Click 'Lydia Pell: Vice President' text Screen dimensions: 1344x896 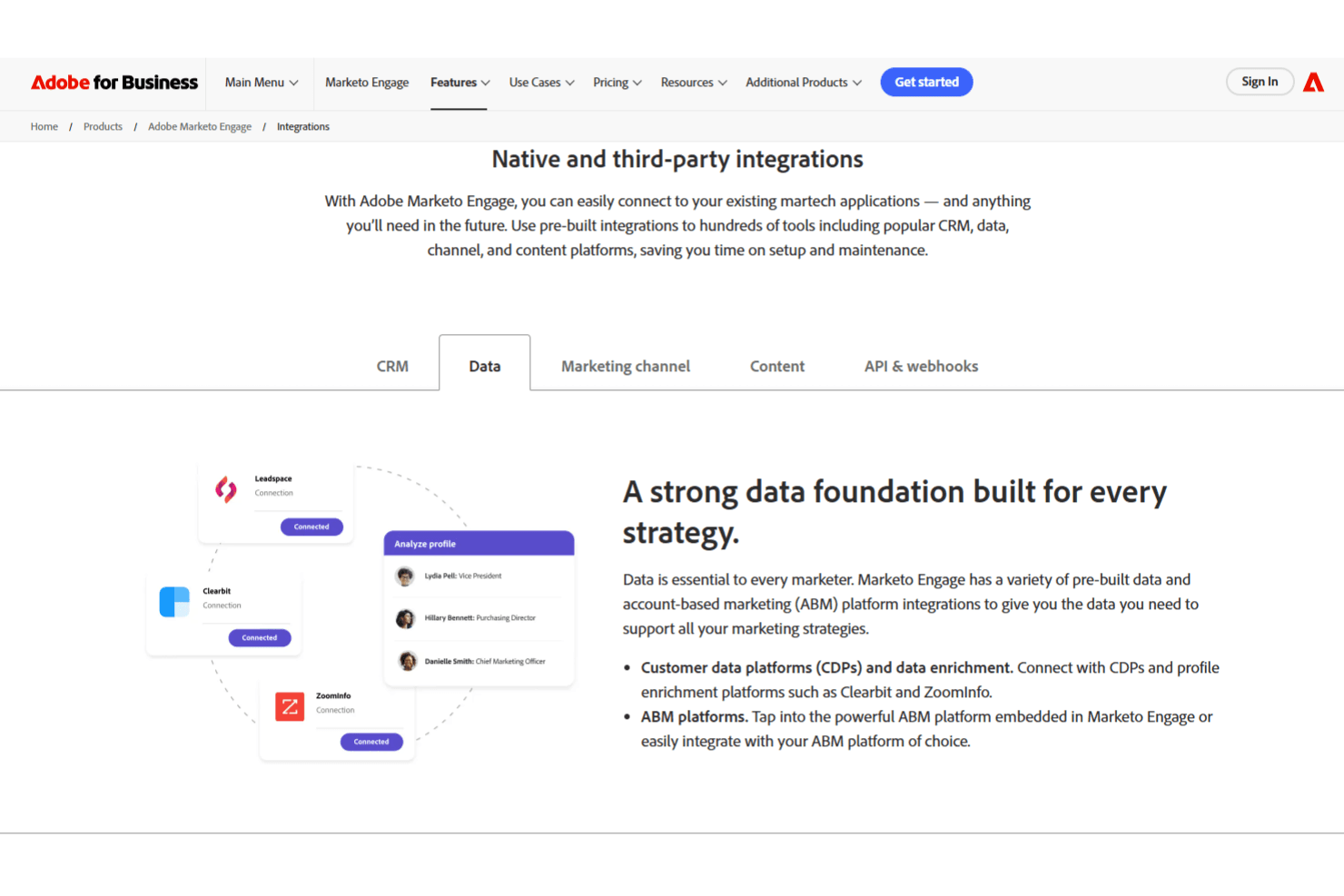coord(463,576)
